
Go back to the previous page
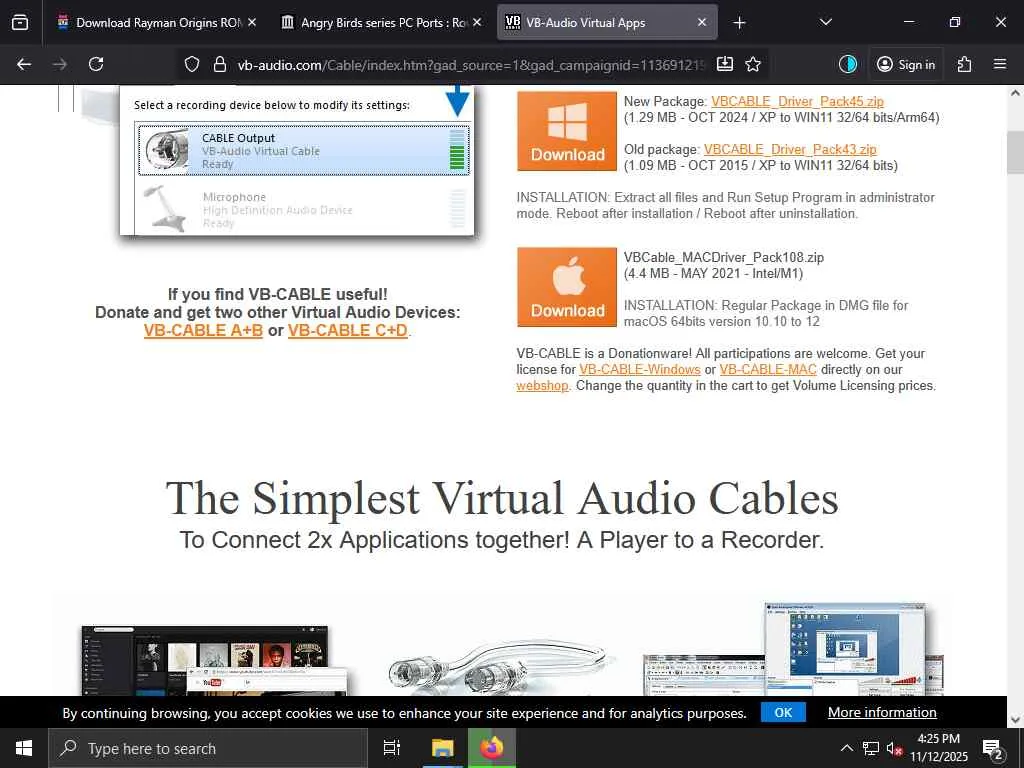coord(24,64)
